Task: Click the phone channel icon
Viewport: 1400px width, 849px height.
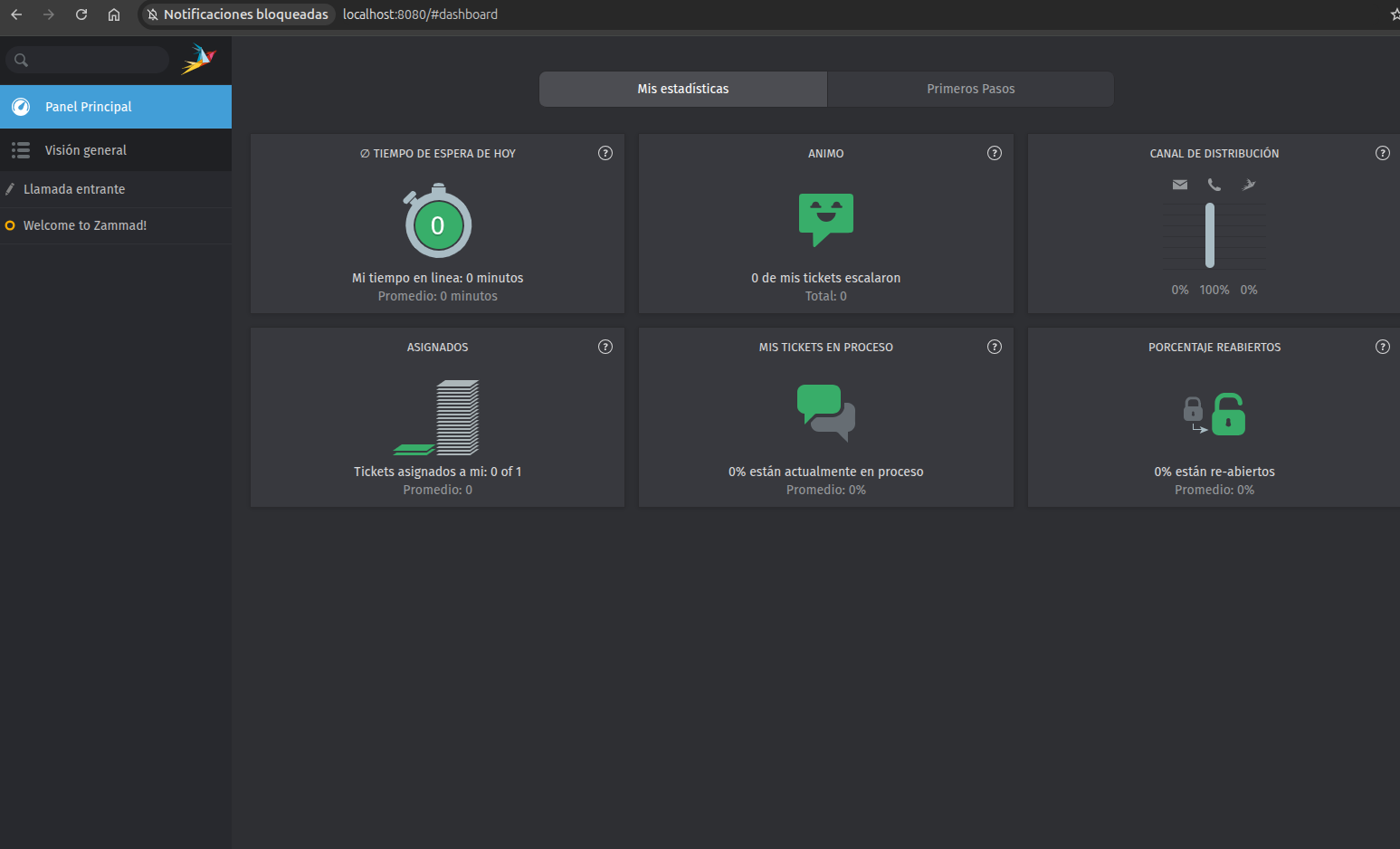Action: [1214, 185]
